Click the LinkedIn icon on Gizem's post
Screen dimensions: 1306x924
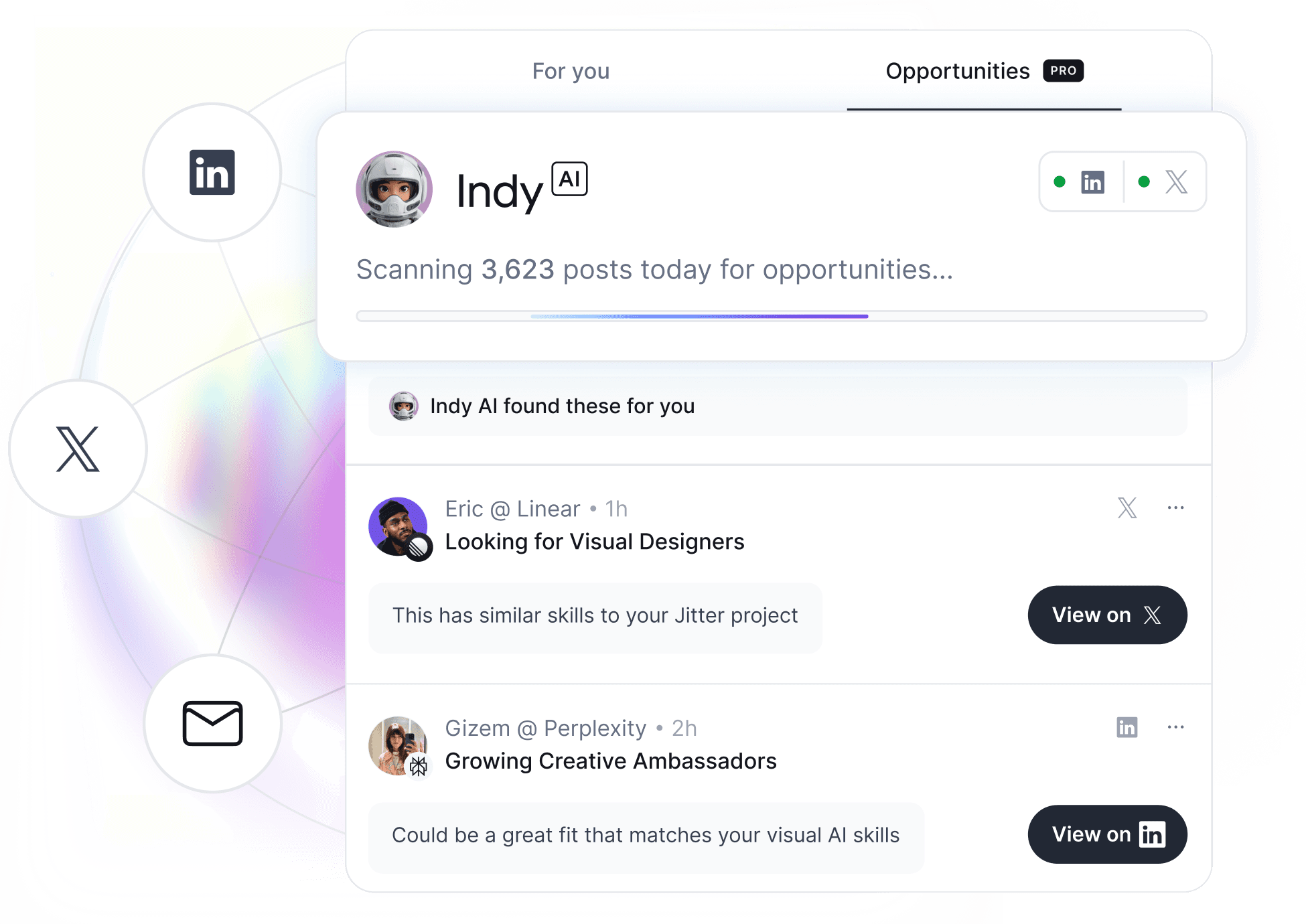[1127, 727]
